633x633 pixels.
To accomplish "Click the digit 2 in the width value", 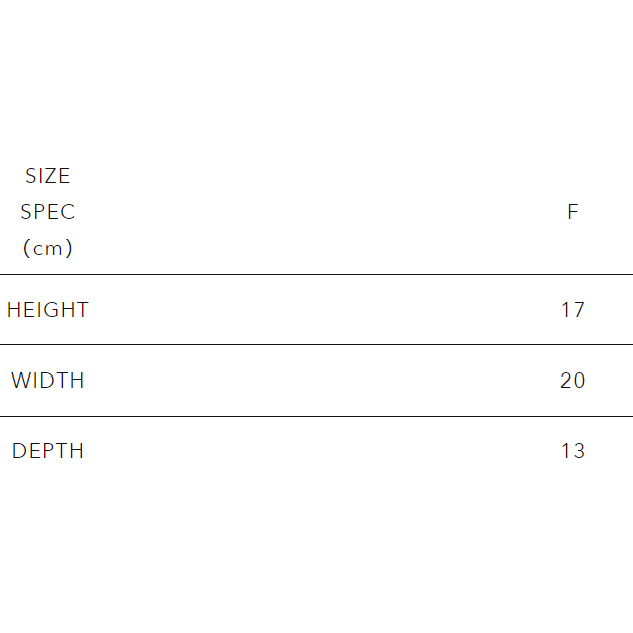I will click(566, 381).
